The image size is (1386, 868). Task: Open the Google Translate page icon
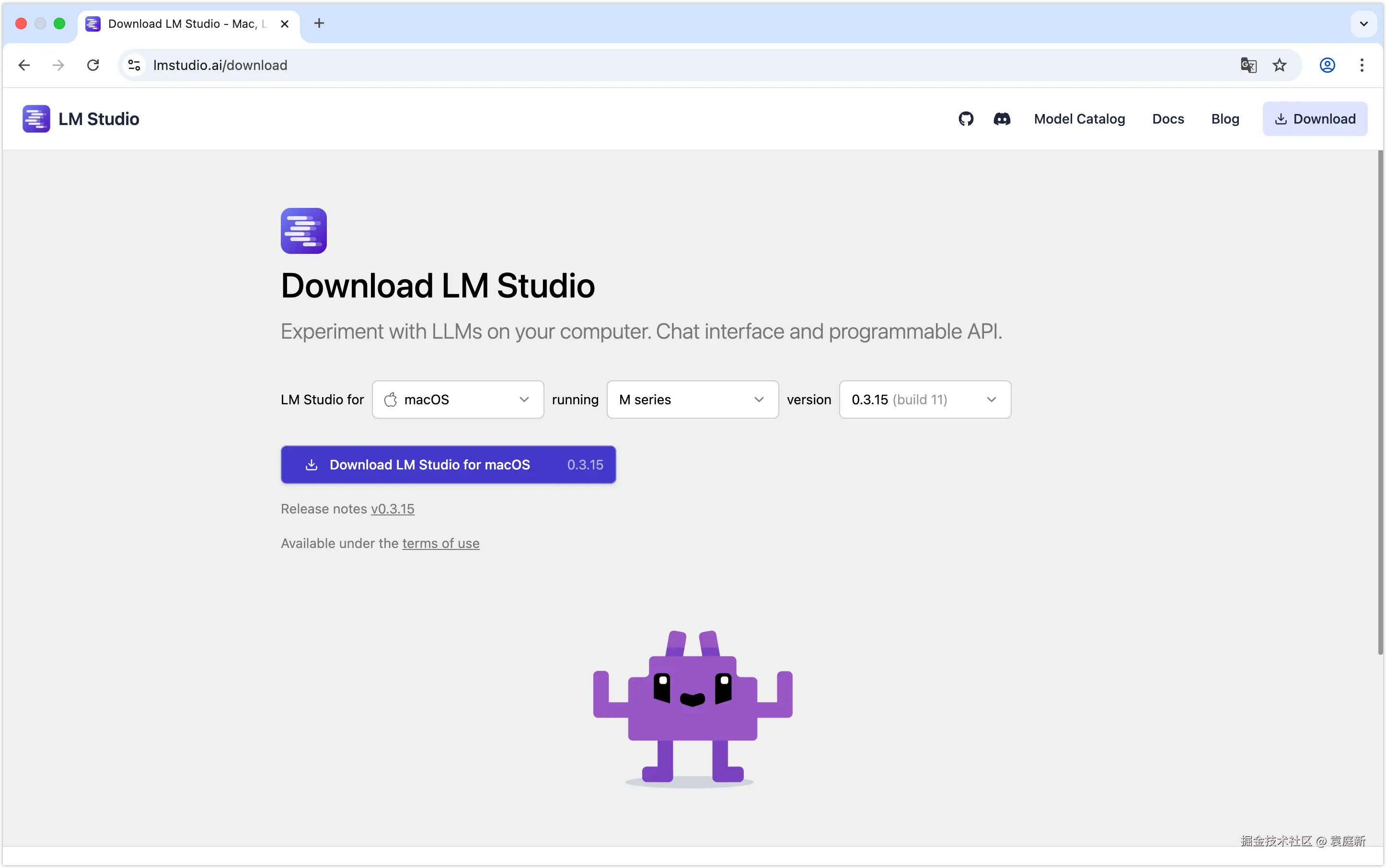coord(1248,65)
